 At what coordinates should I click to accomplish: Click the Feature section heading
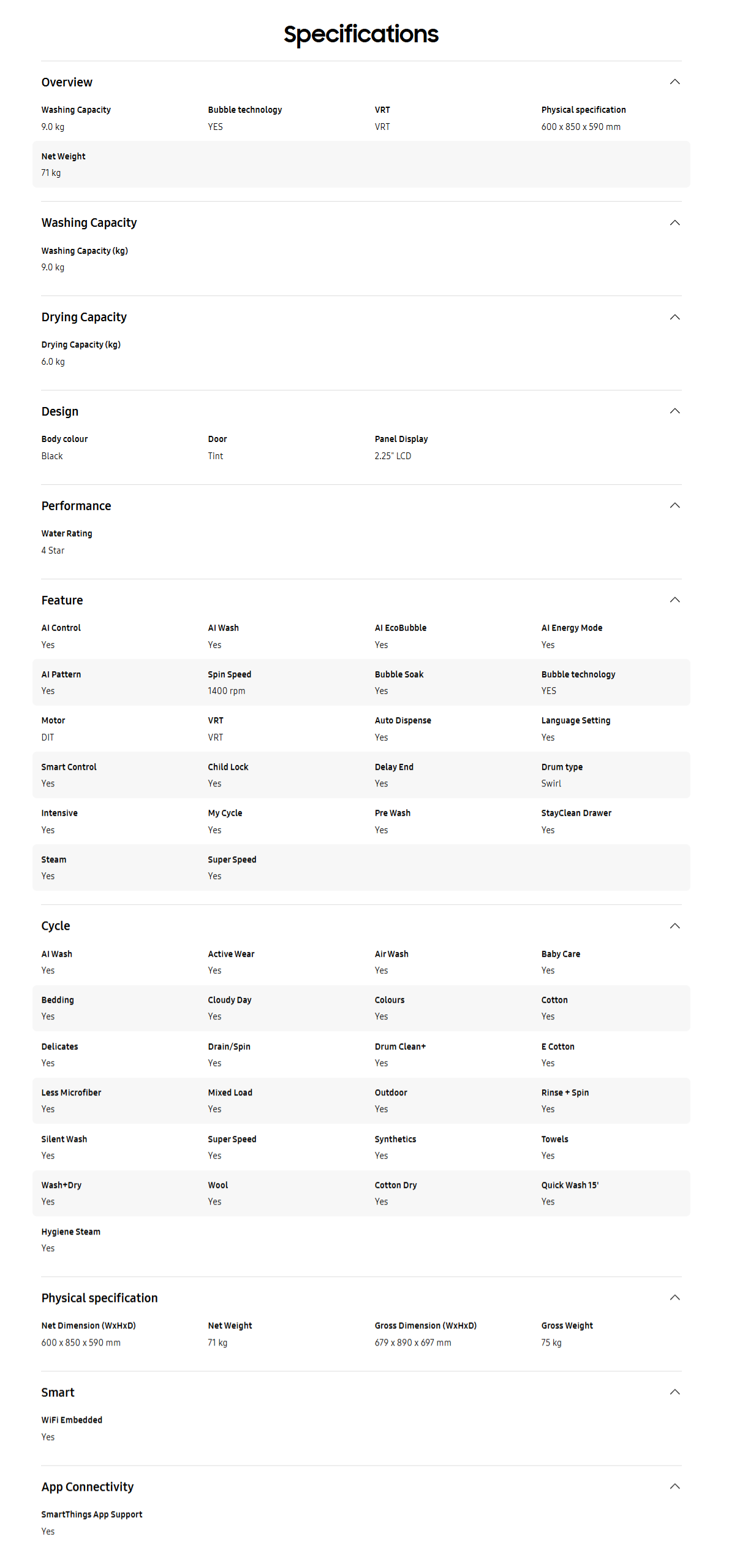[x=62, y=600]
